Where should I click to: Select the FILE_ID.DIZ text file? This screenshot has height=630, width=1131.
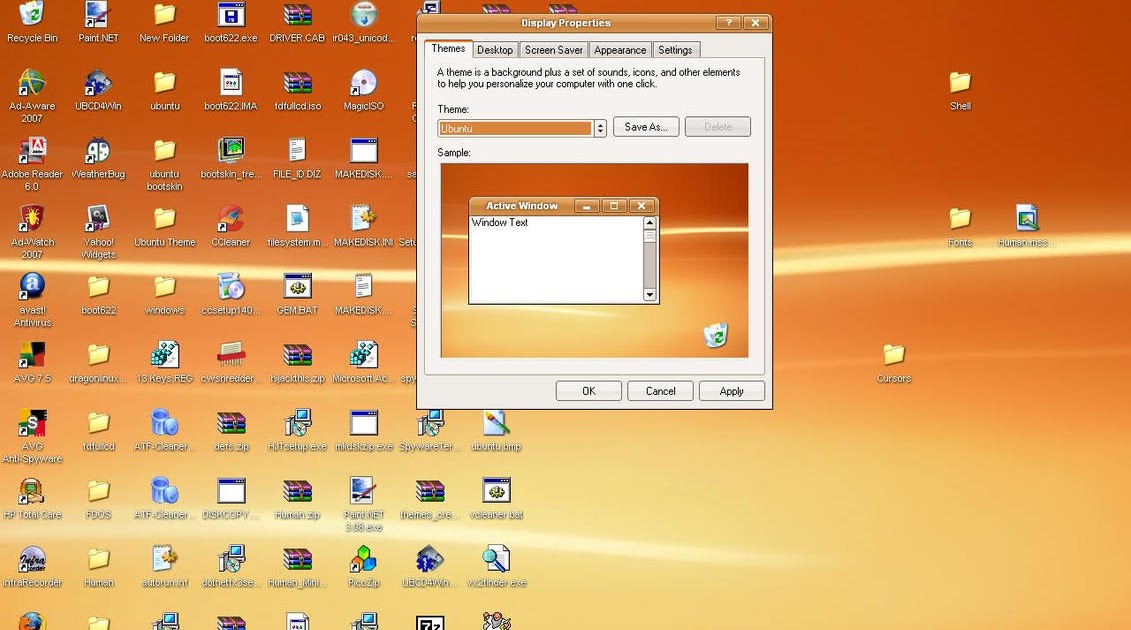click(x=297, y=151)
